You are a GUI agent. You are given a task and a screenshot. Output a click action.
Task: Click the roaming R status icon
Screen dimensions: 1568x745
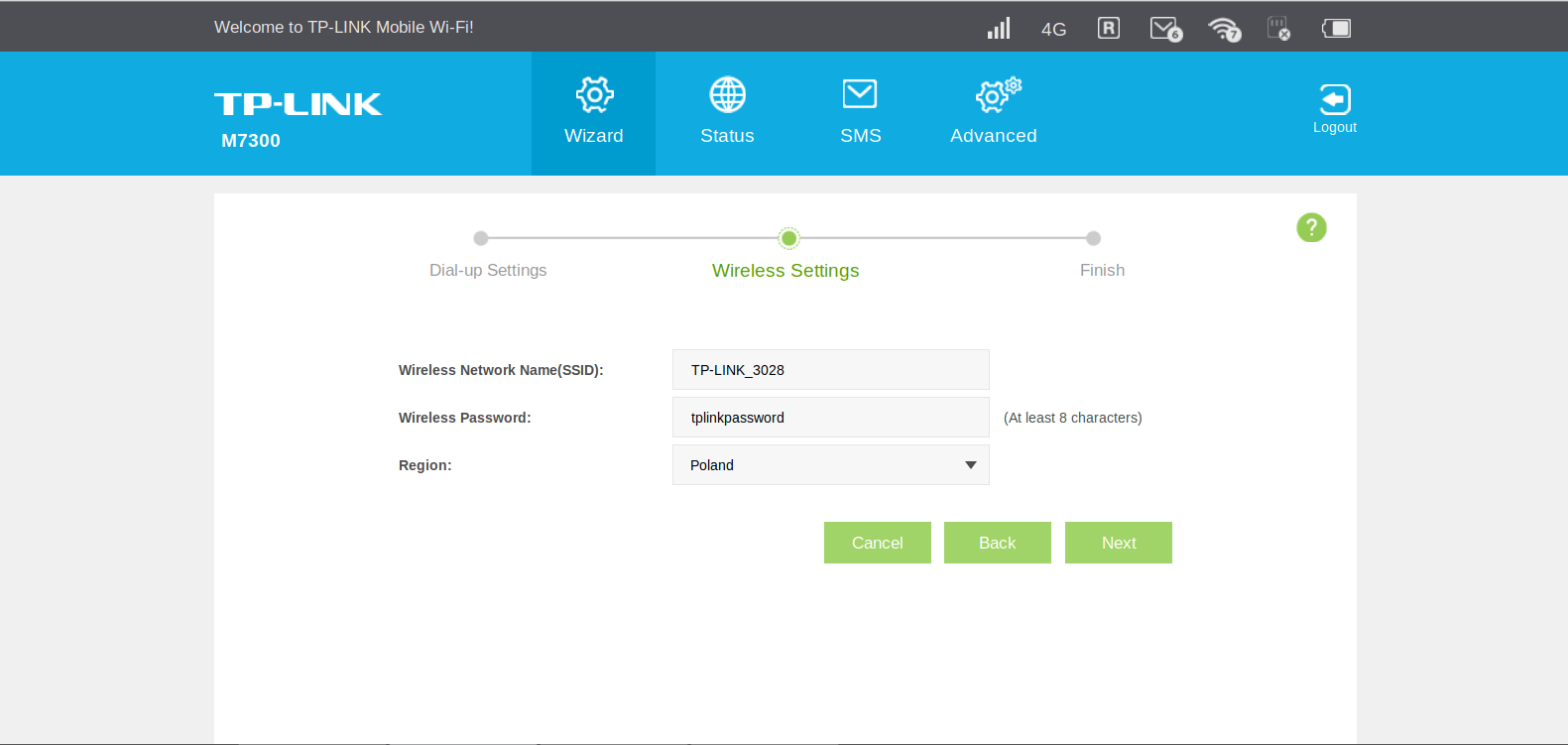pyautogui.click(x=1109, y=28)
